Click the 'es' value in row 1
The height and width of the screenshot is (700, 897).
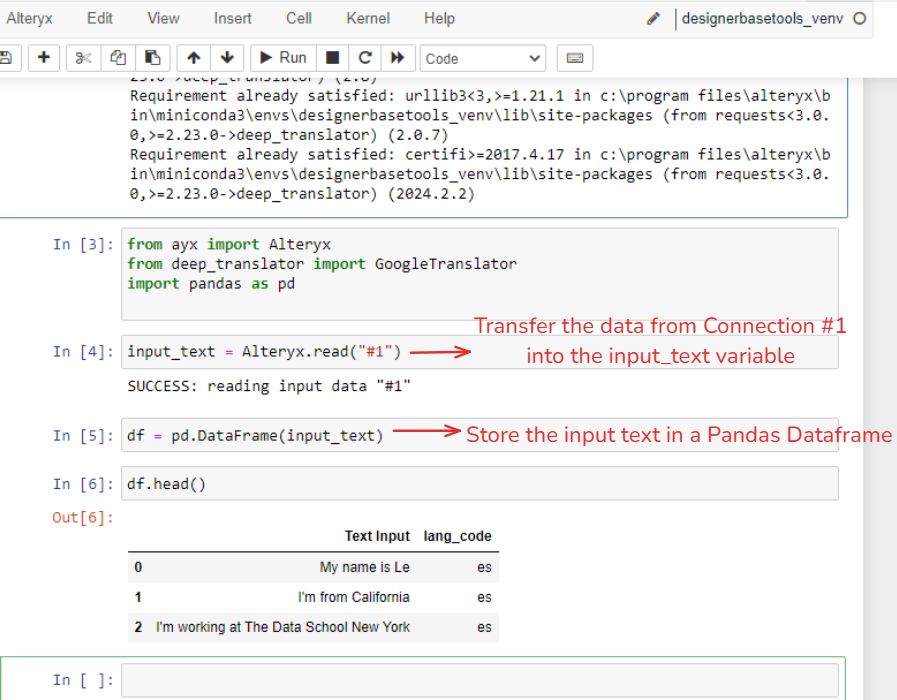(x=484, y=597)
